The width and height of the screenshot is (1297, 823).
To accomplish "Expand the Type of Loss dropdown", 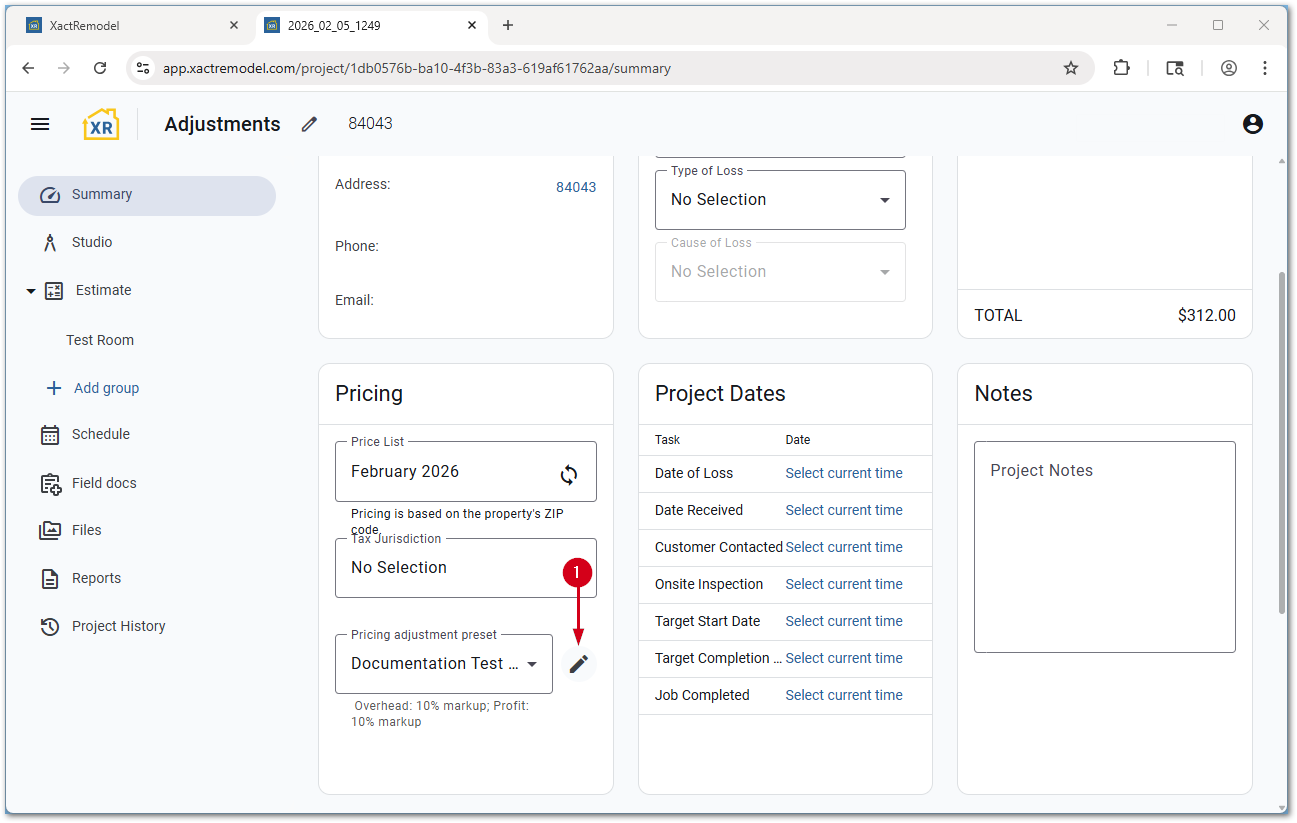I will click(780, 200).
